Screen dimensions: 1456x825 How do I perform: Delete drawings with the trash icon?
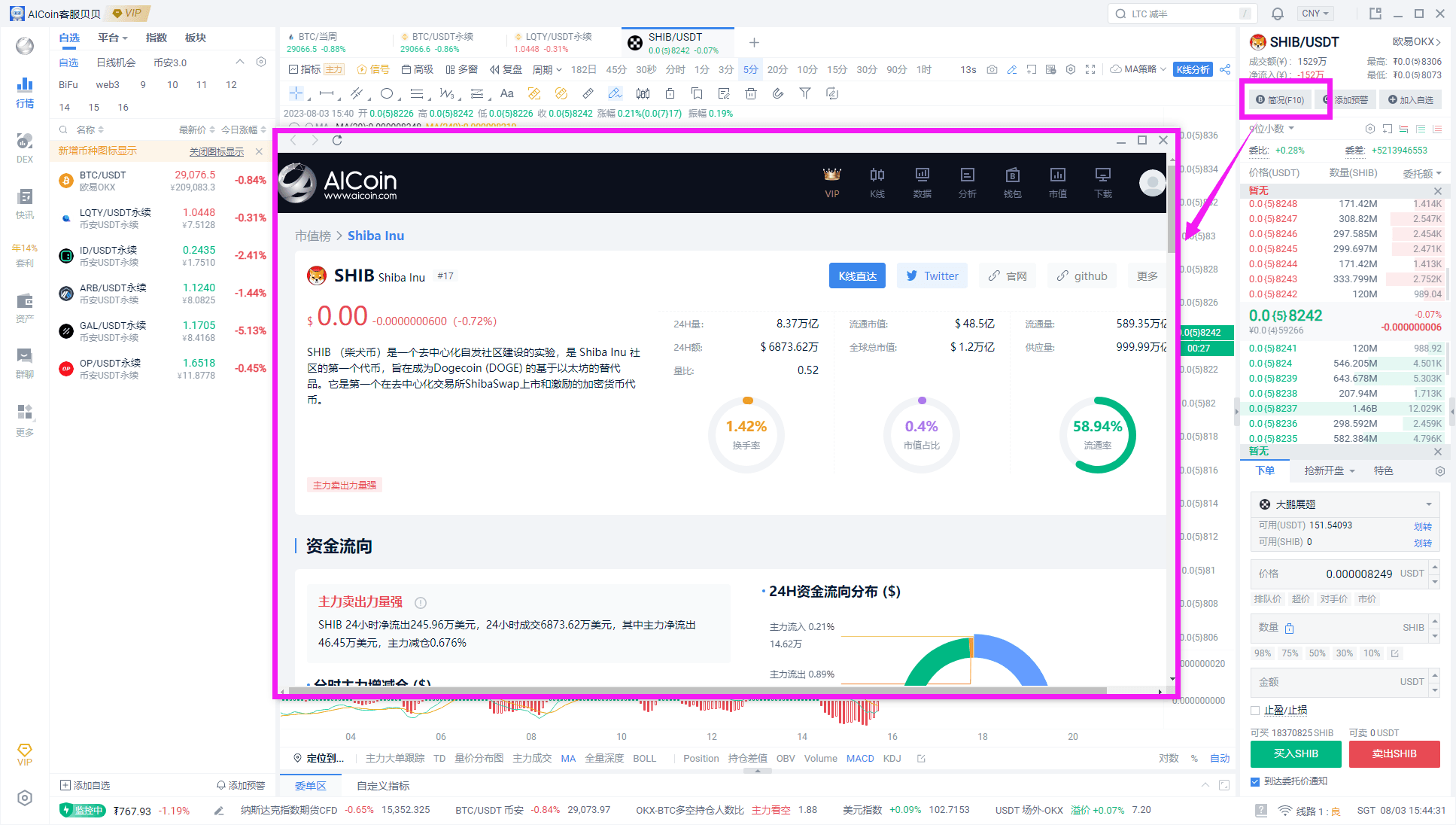point(751,93)
